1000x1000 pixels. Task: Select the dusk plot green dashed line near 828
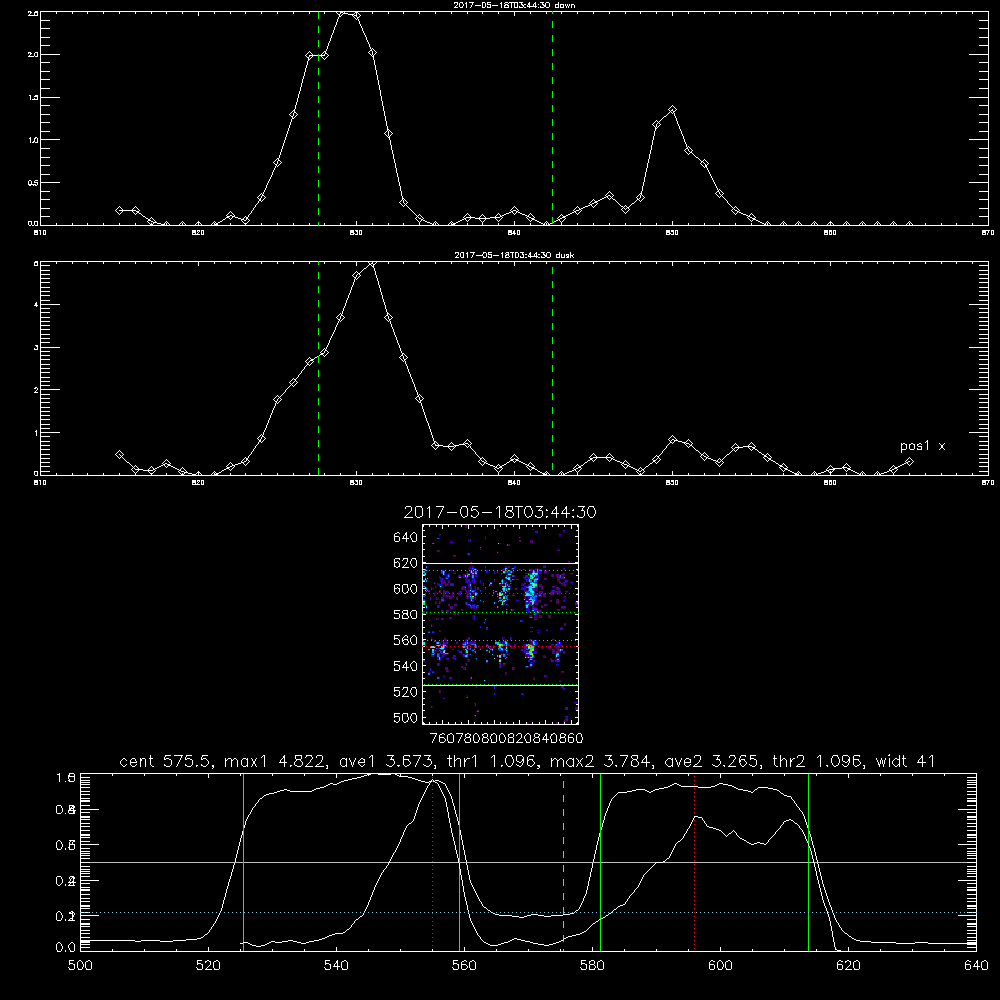pyautogui.click(x=318, y=368)
